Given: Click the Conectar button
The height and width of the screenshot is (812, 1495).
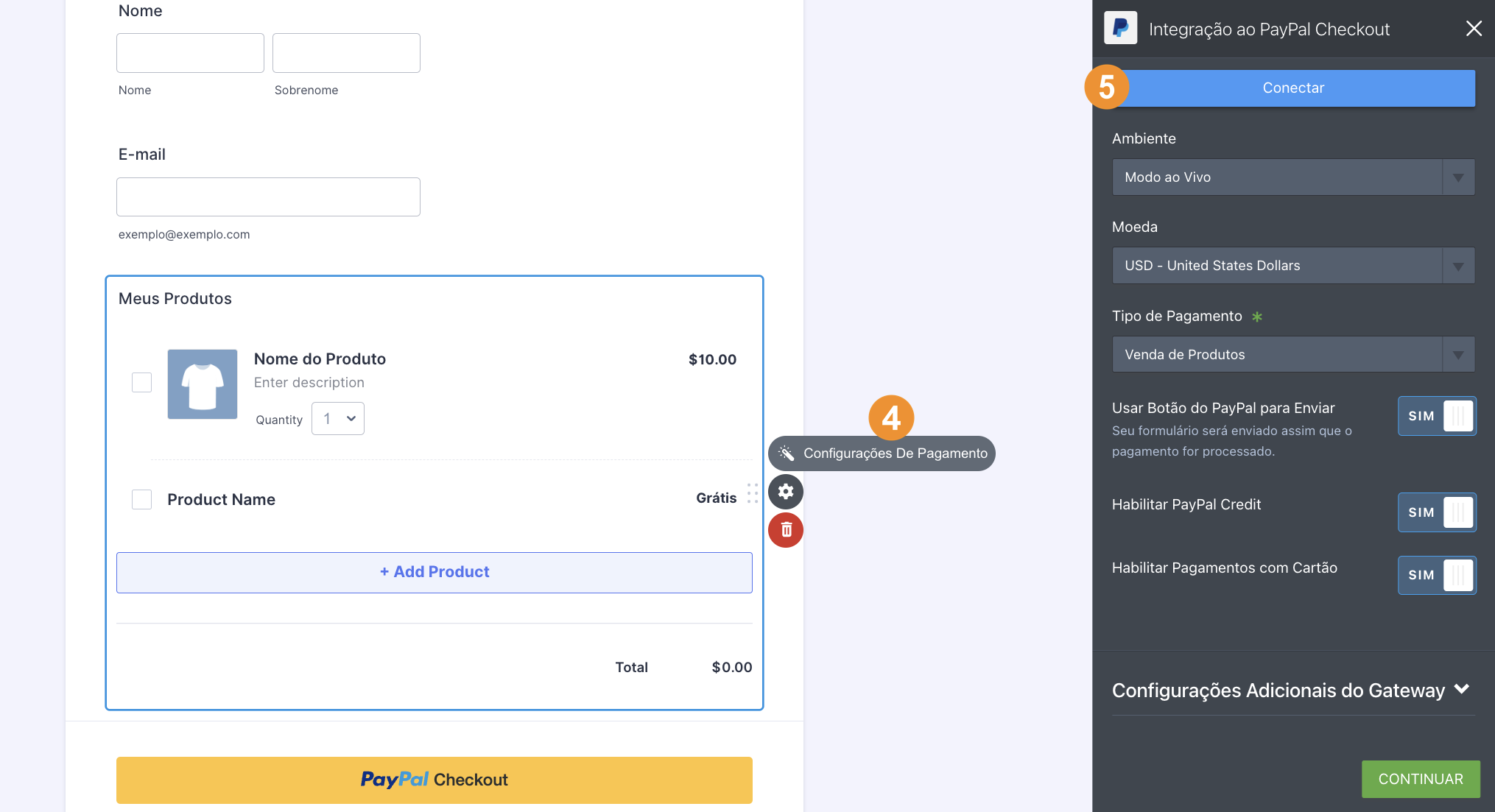Looking at the screenshot, I should (x=1293, y=88).
